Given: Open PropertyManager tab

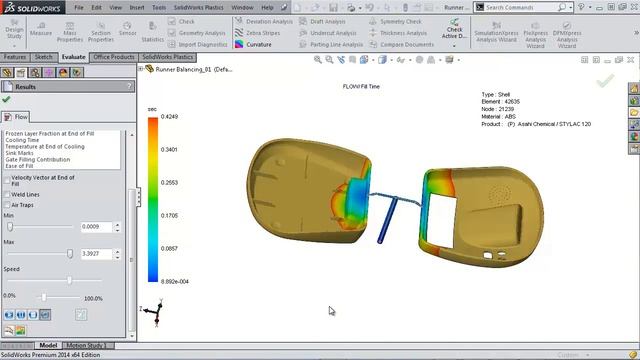Looking at the screenshot, I should tap(21, 73).
